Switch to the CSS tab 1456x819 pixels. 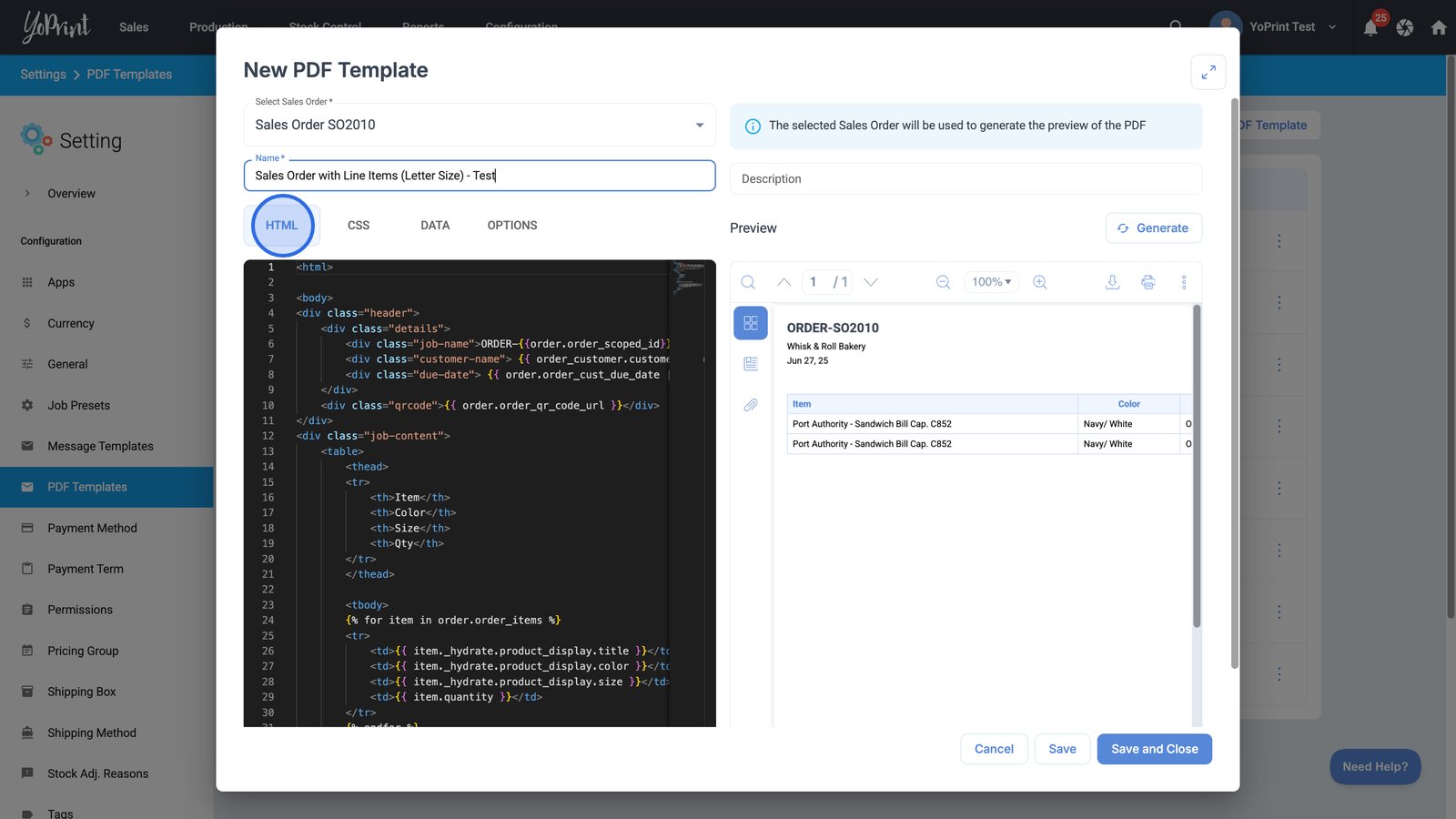(x=359, y=226)
